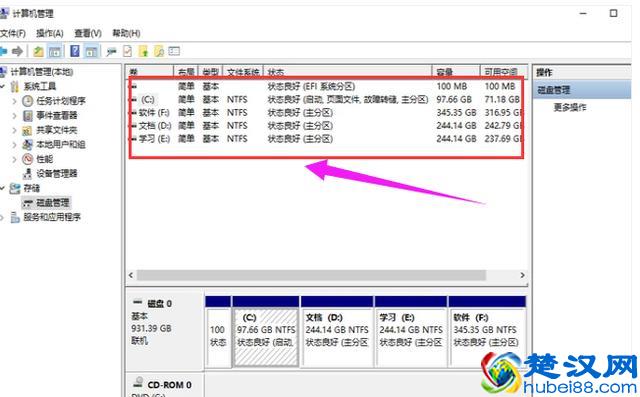Open the 文件(F) menu
The image size is (640, 397).
click(x=13, y=33)
